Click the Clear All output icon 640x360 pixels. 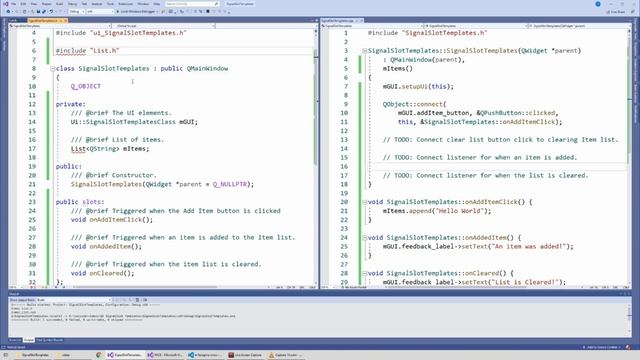click(138, 300)
